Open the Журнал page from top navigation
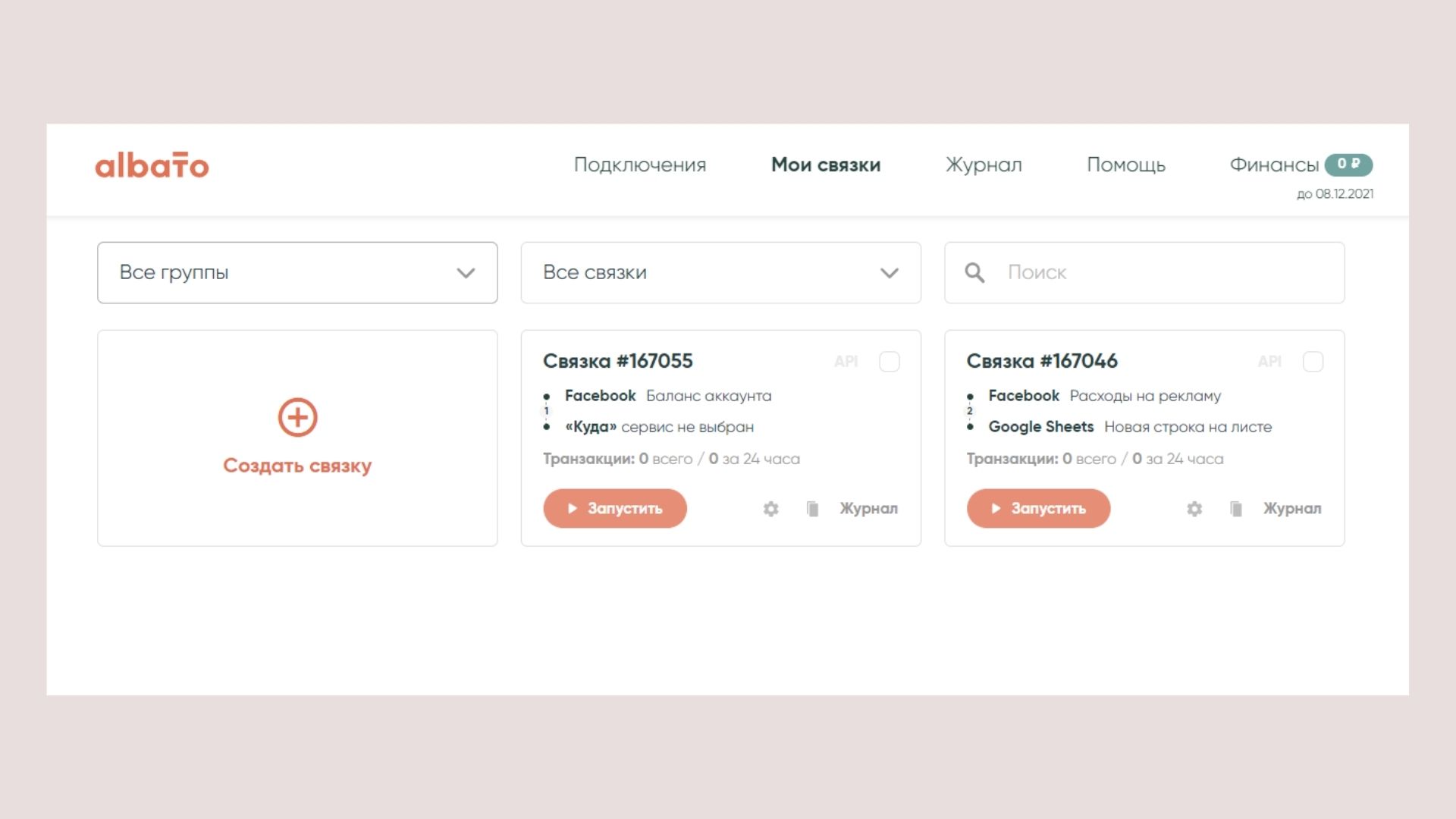The image size is (1456, 819). pos(984,165)
